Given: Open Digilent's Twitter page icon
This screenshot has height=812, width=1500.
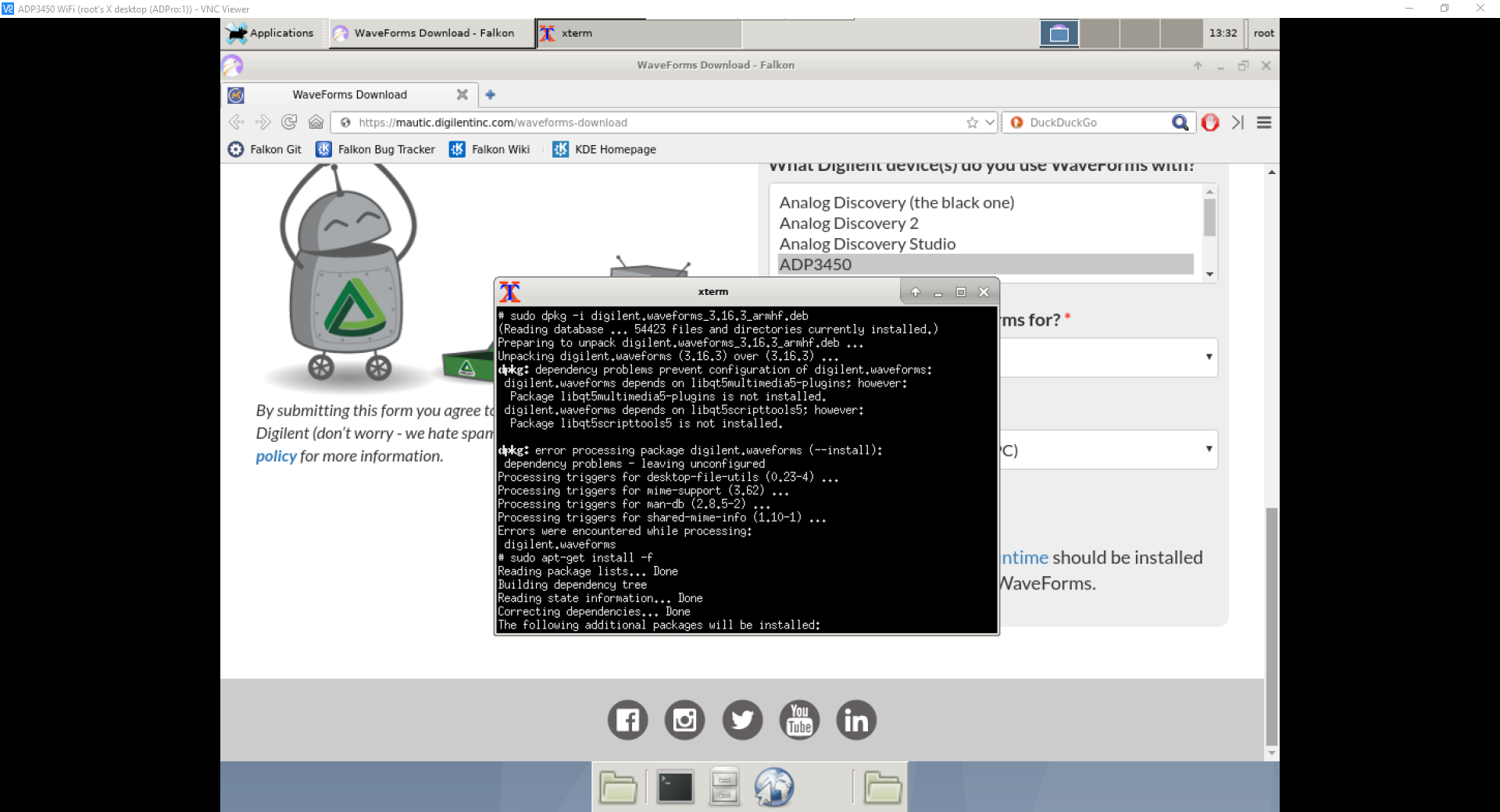Looking at the screenshot, I should 742,720.
